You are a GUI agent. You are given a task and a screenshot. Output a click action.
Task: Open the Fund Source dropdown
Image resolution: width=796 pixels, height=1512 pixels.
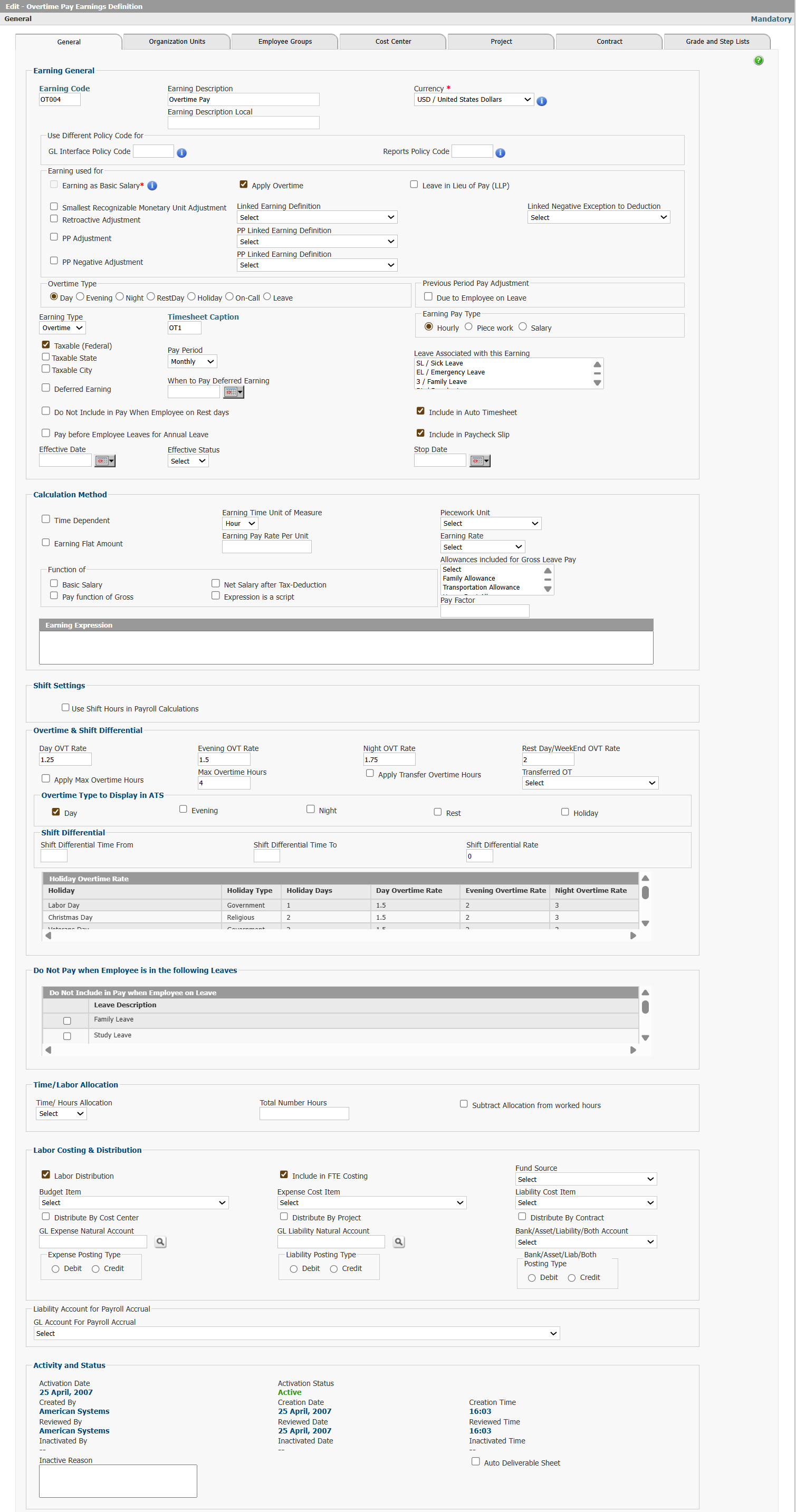click(x=586, y=1179)
